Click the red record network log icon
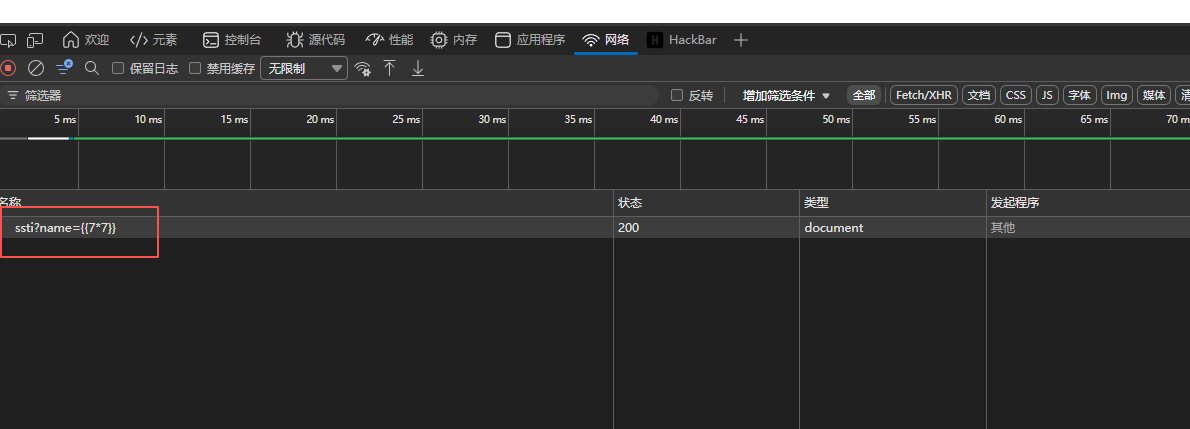Screen dimensions: 1190x429 pyautogui.click(x=8, y=68)
